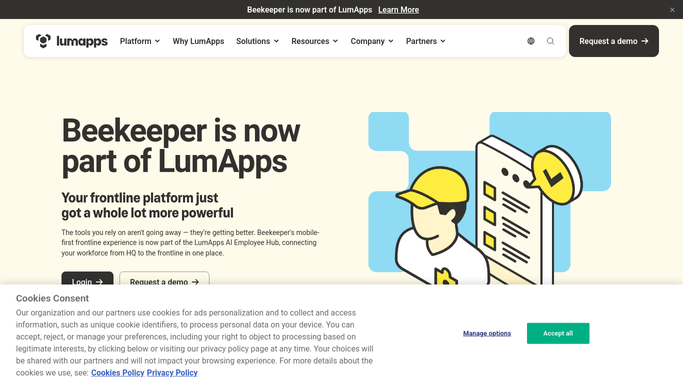Expand the Partners dropdown

(x=426, y=41)
